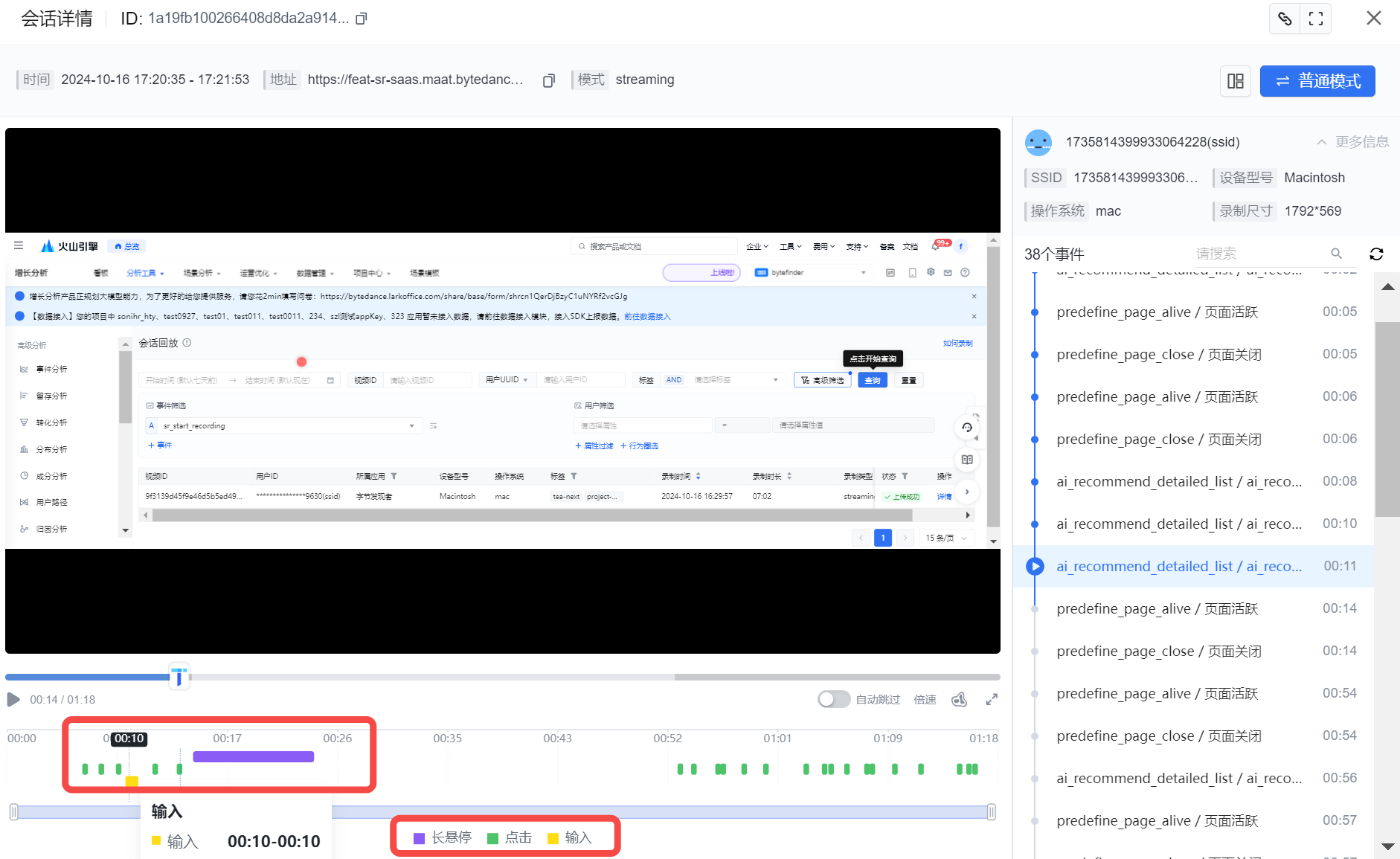Click play icon on the 00:11 event

pos(1035,567)
